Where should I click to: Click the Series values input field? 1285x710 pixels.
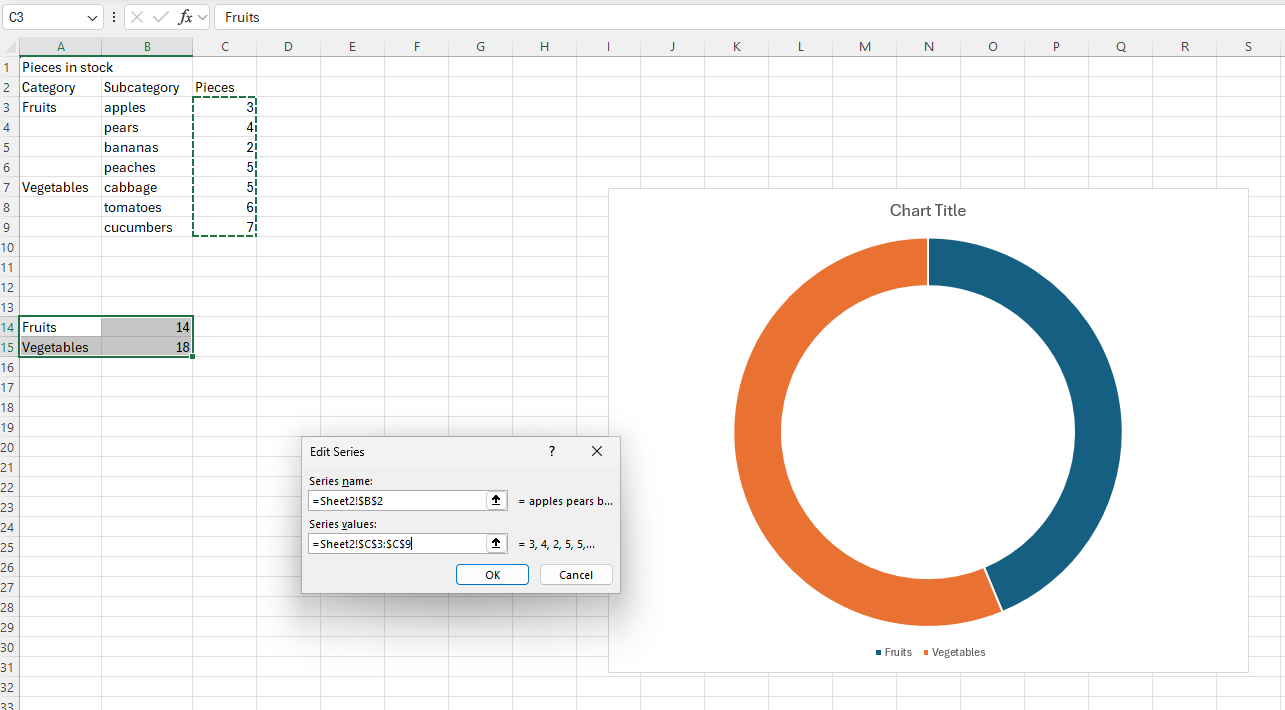(x=397, y=543)
